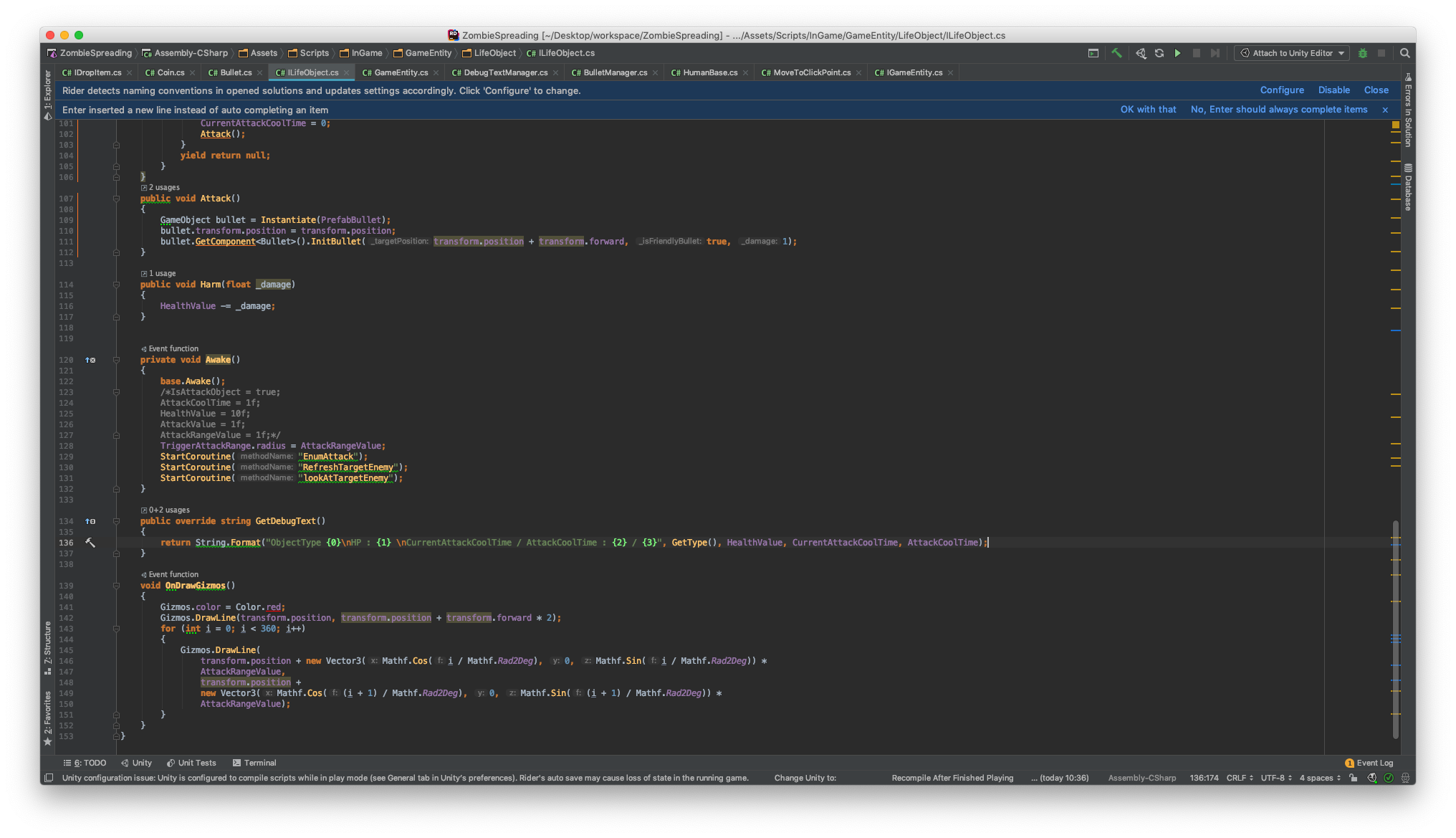Click the quick-fix hammer icon on line 136

90,543
